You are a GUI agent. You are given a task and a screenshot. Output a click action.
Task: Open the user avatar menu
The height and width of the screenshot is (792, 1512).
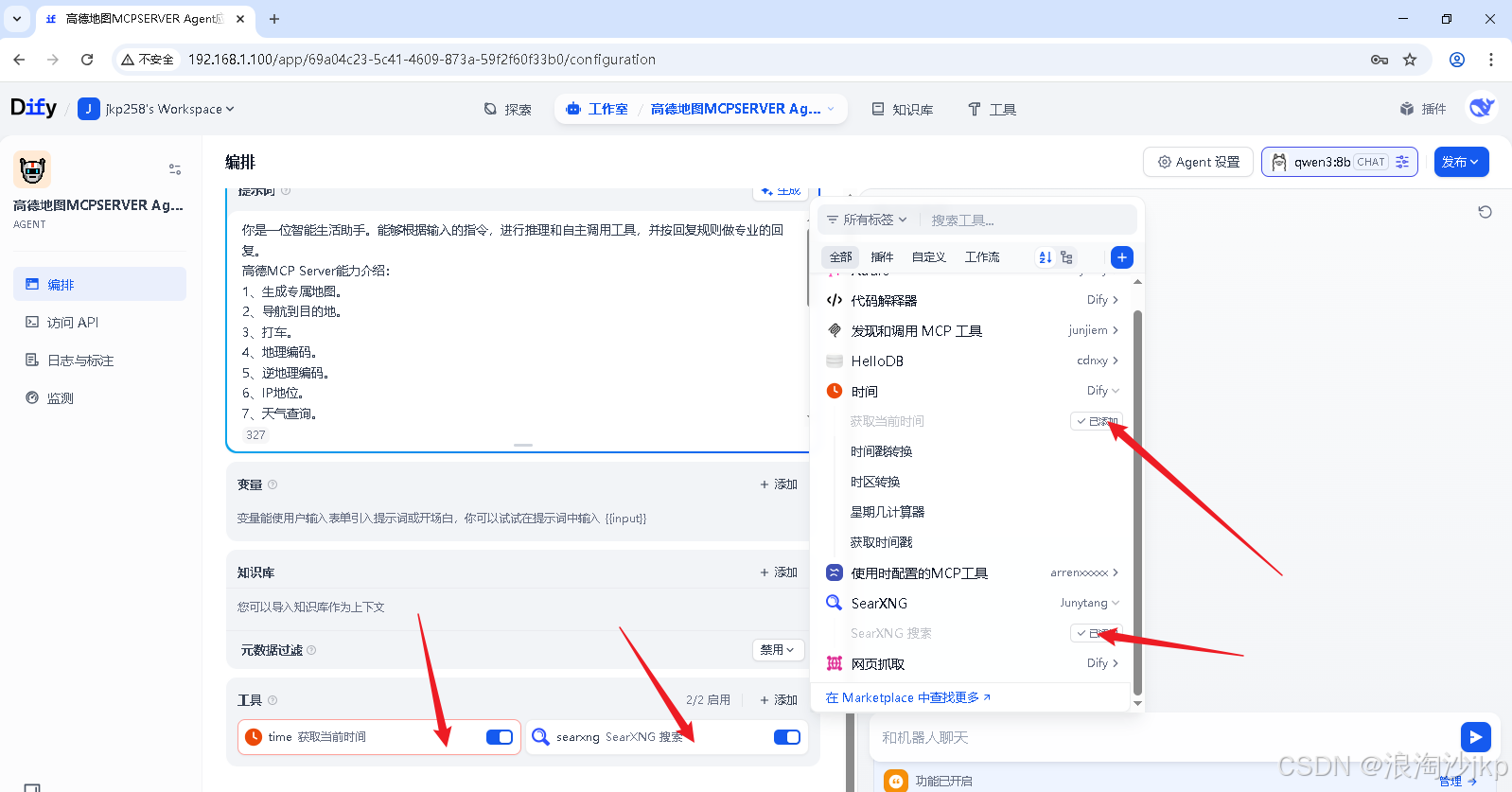pyautogui.click(x=1481, y=108)
